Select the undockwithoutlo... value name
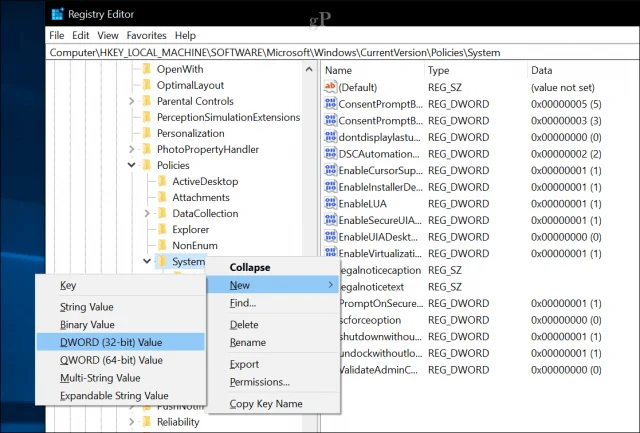This screenshot has height=433, width=640. (381, 353)
